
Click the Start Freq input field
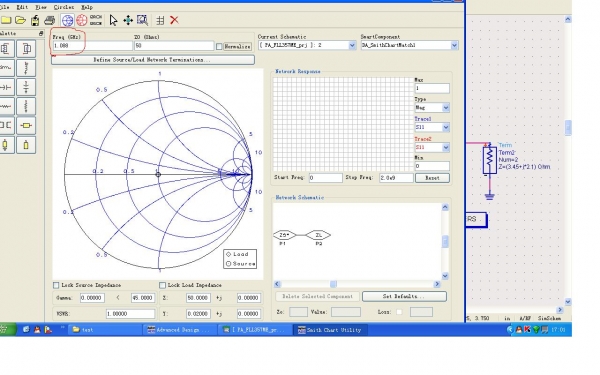click(326, 178)
